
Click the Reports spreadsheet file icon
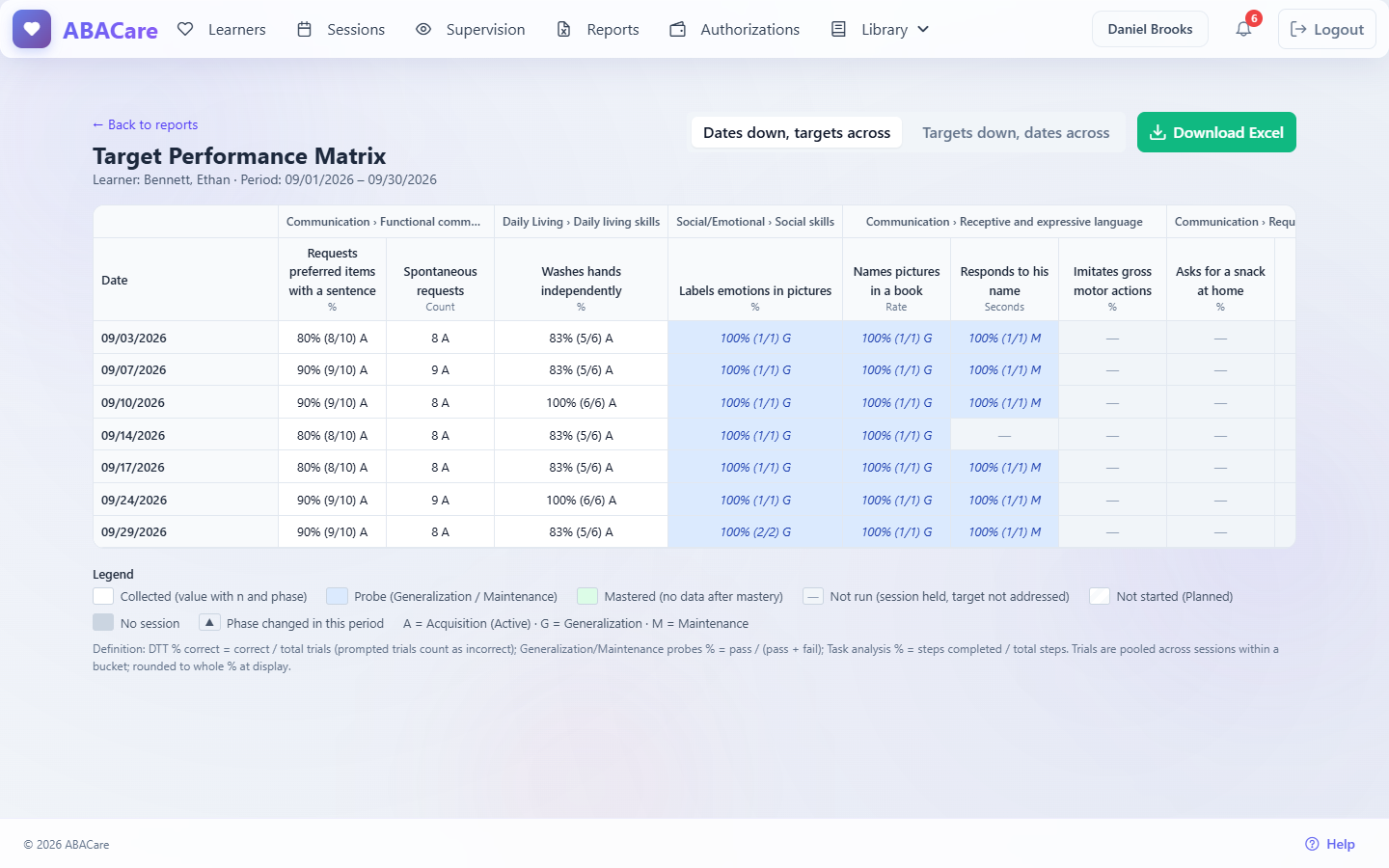coord(563,29)
